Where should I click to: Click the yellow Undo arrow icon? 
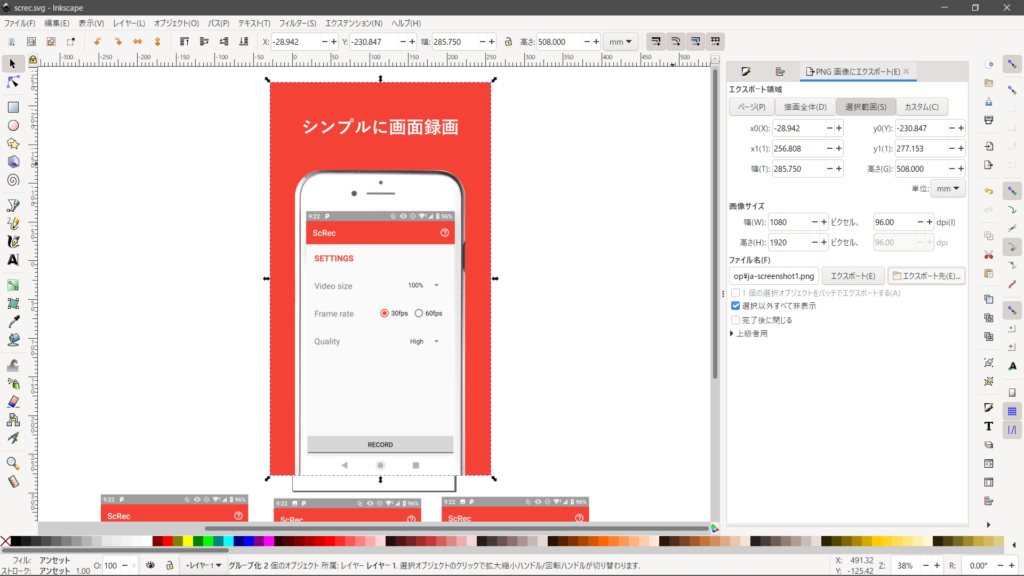(989, 191)
